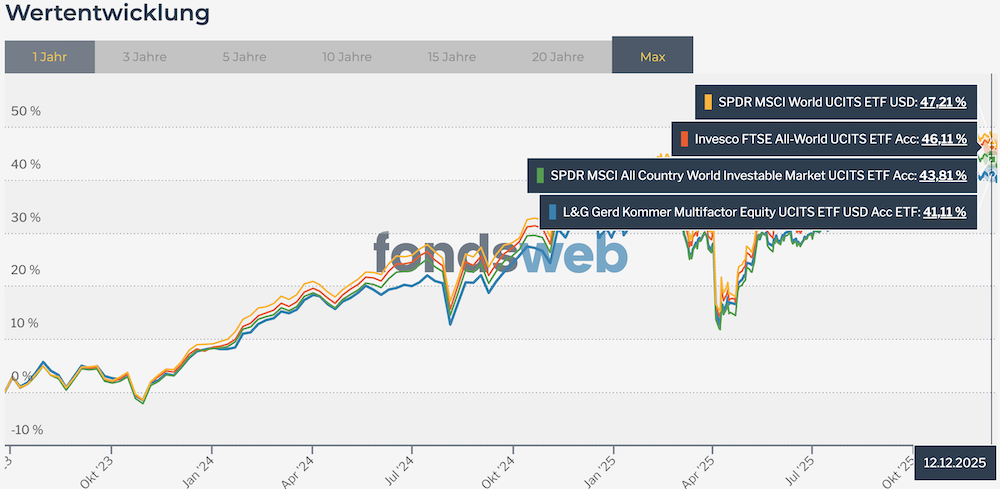
Task: Click blue swatch for L&G Gerd Kommer ETF
Action: (552, 212)
